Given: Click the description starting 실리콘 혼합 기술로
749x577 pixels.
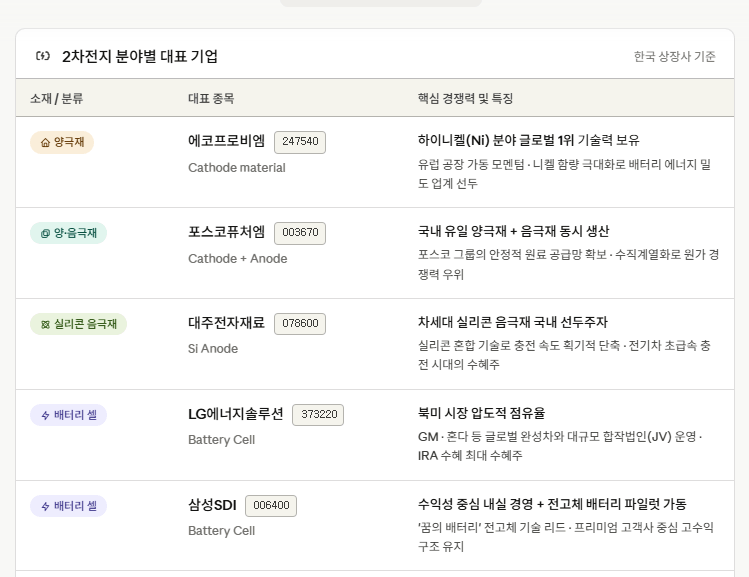Looking at the screenshot, I should click(x=565, y=355).
